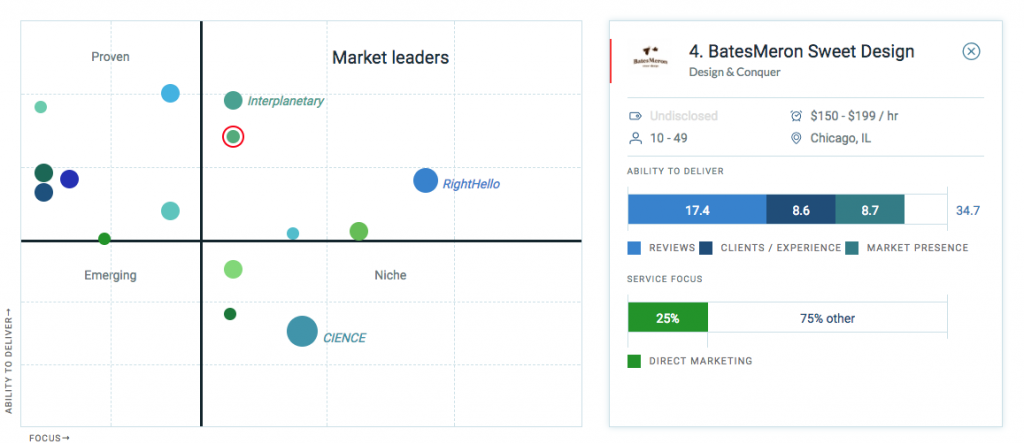Click the Undisclosed project size tag icon
1024x444 pixels.
click(x=634, y=115)
